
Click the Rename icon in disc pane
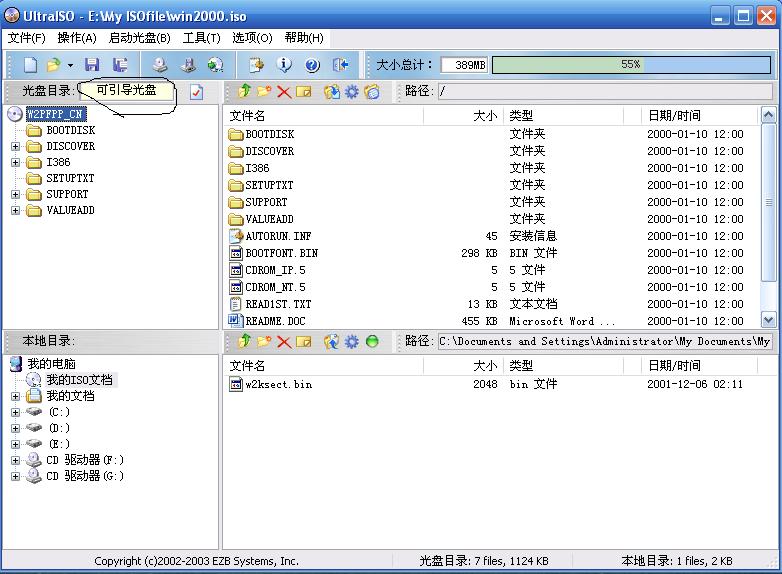point(303,92)
